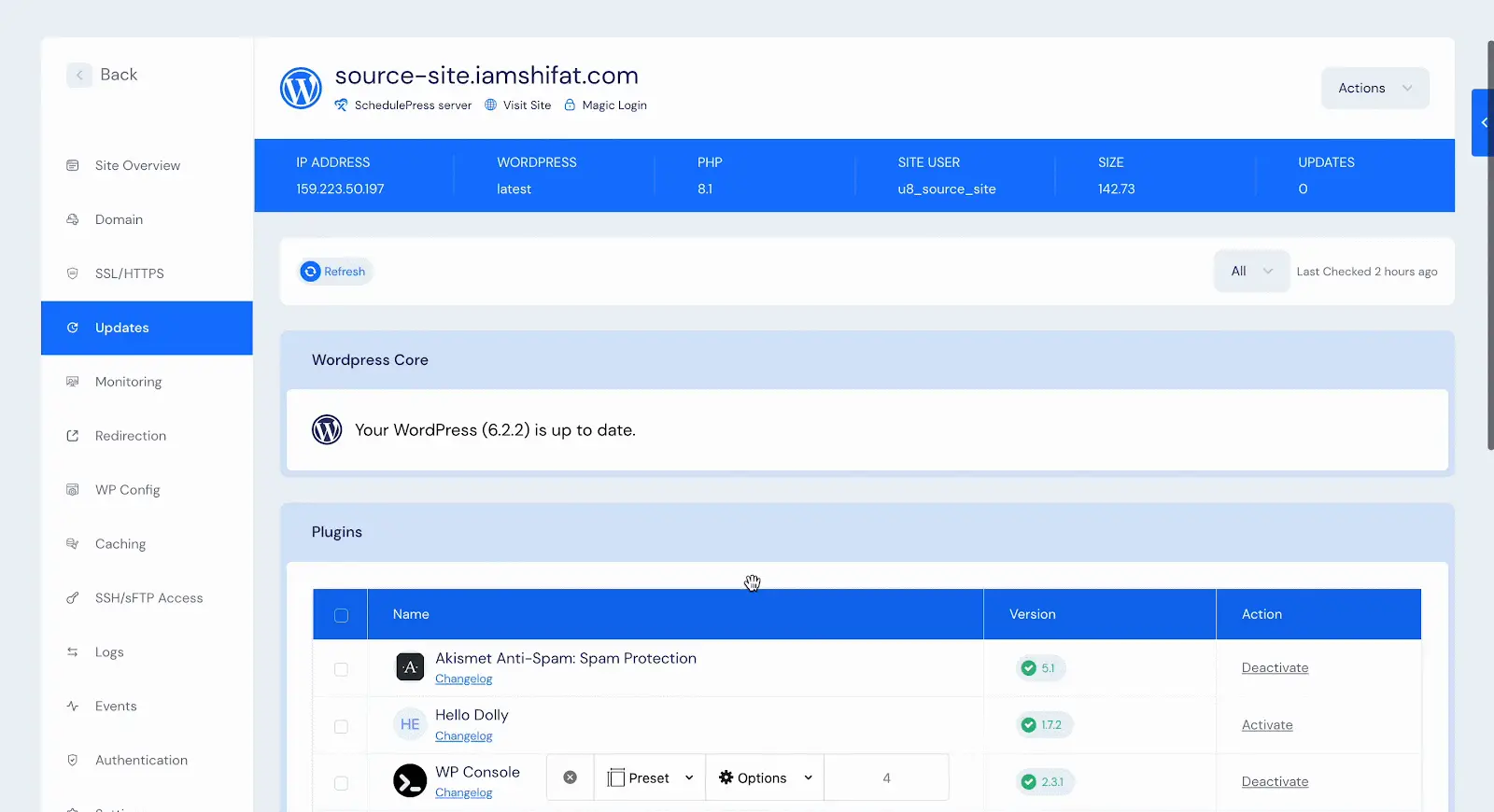Click the WordPress logo beside site title
1494x812 pixels.
pyautogui.click(x=301, y=89)
